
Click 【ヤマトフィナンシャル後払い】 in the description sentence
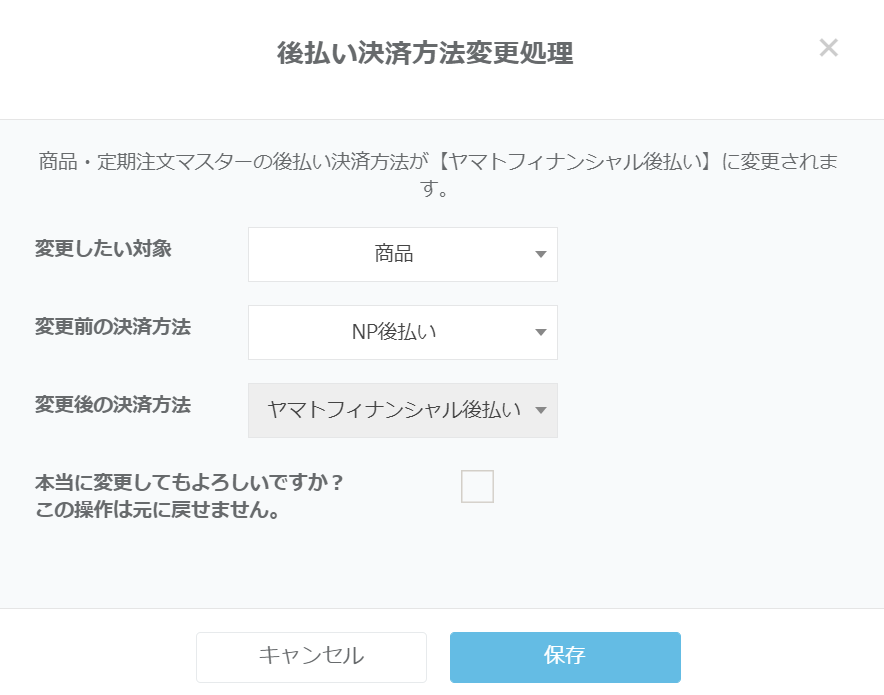point(577,162)
